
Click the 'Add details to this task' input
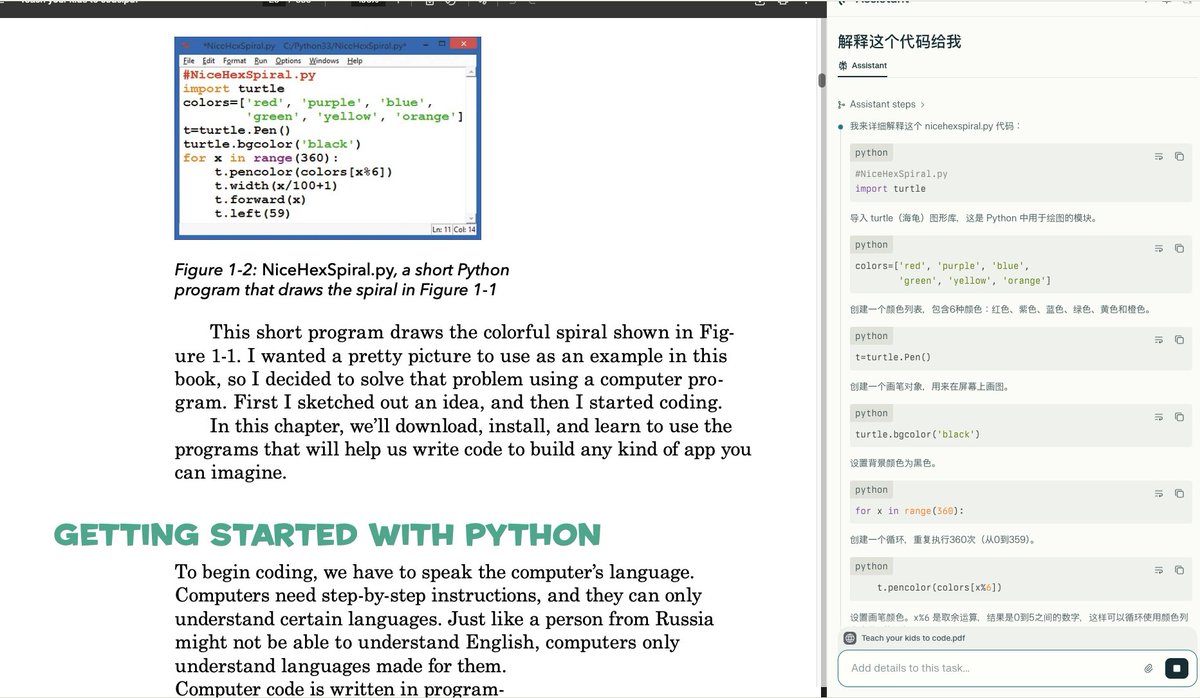pyautogui.click(x=990, y=668)
